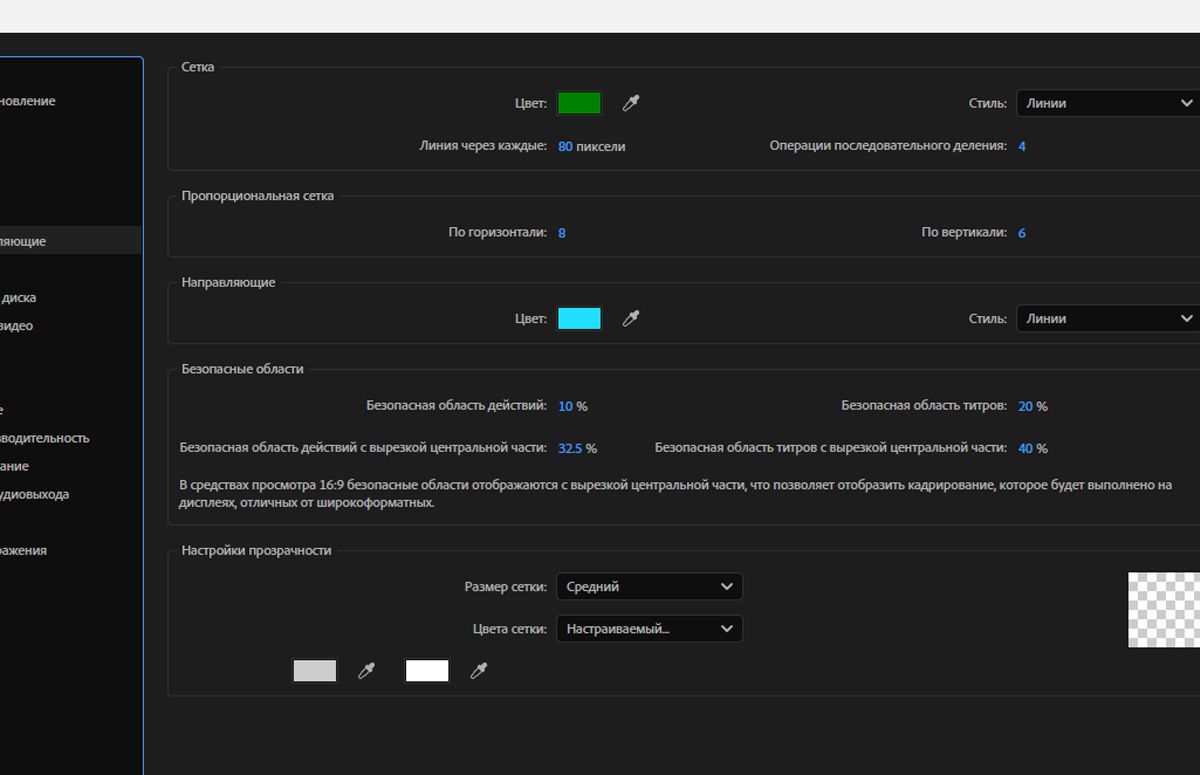Use eyedropper next to gray transparency swatch
The height and width of the screenshot is (775, 1200).
(x=367, y=671)
